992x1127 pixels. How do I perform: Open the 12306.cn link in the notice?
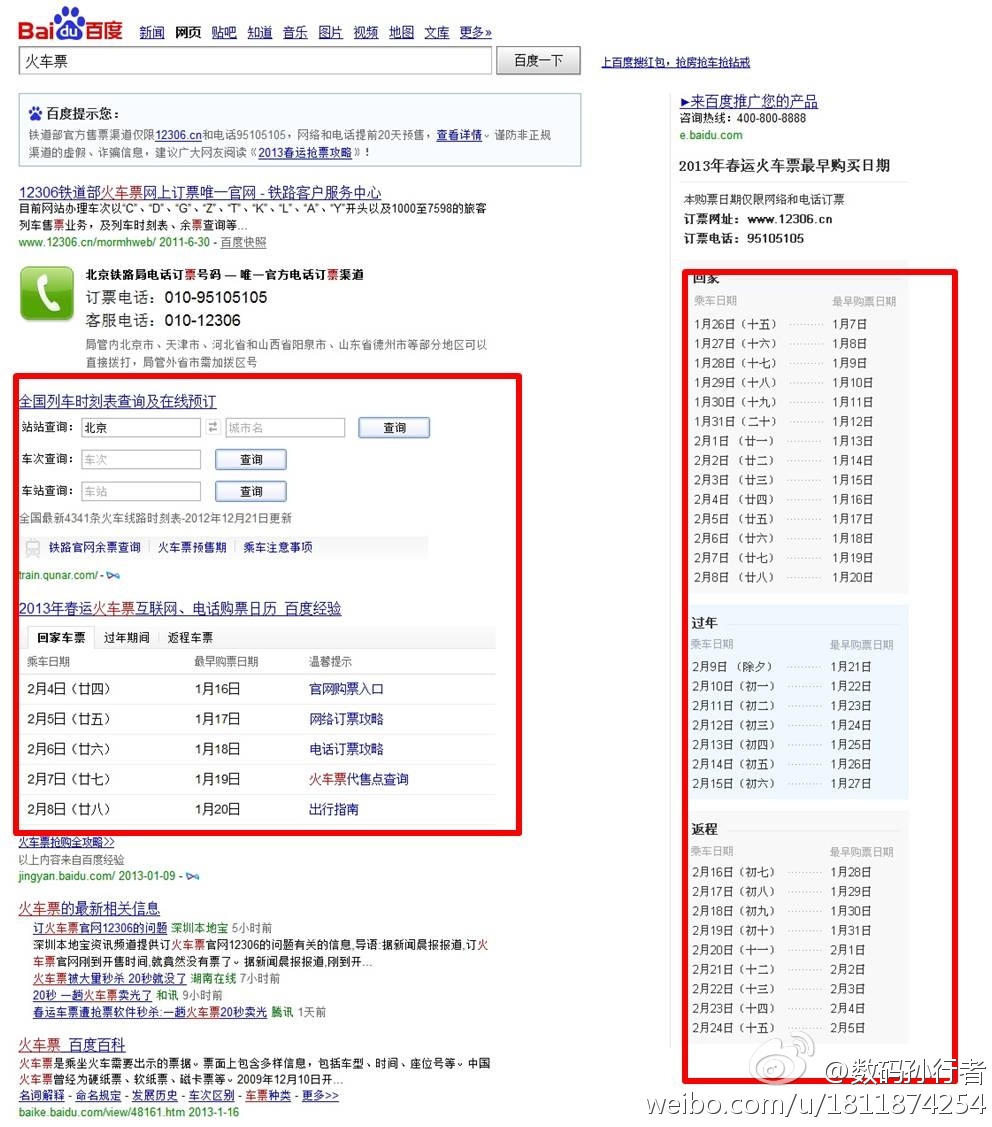[x=178, y=135]
